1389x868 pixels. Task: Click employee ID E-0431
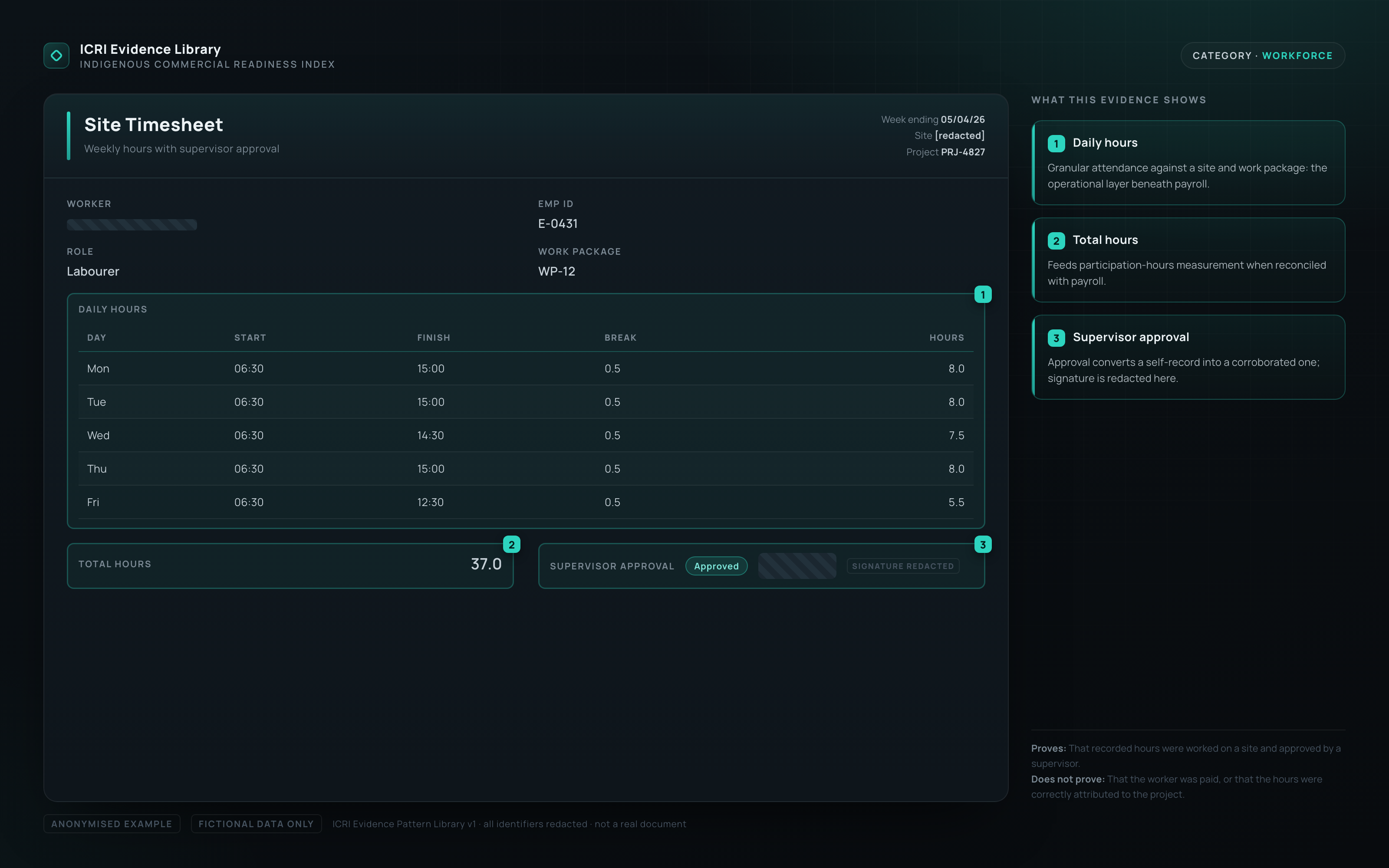(x=558, y=224)
